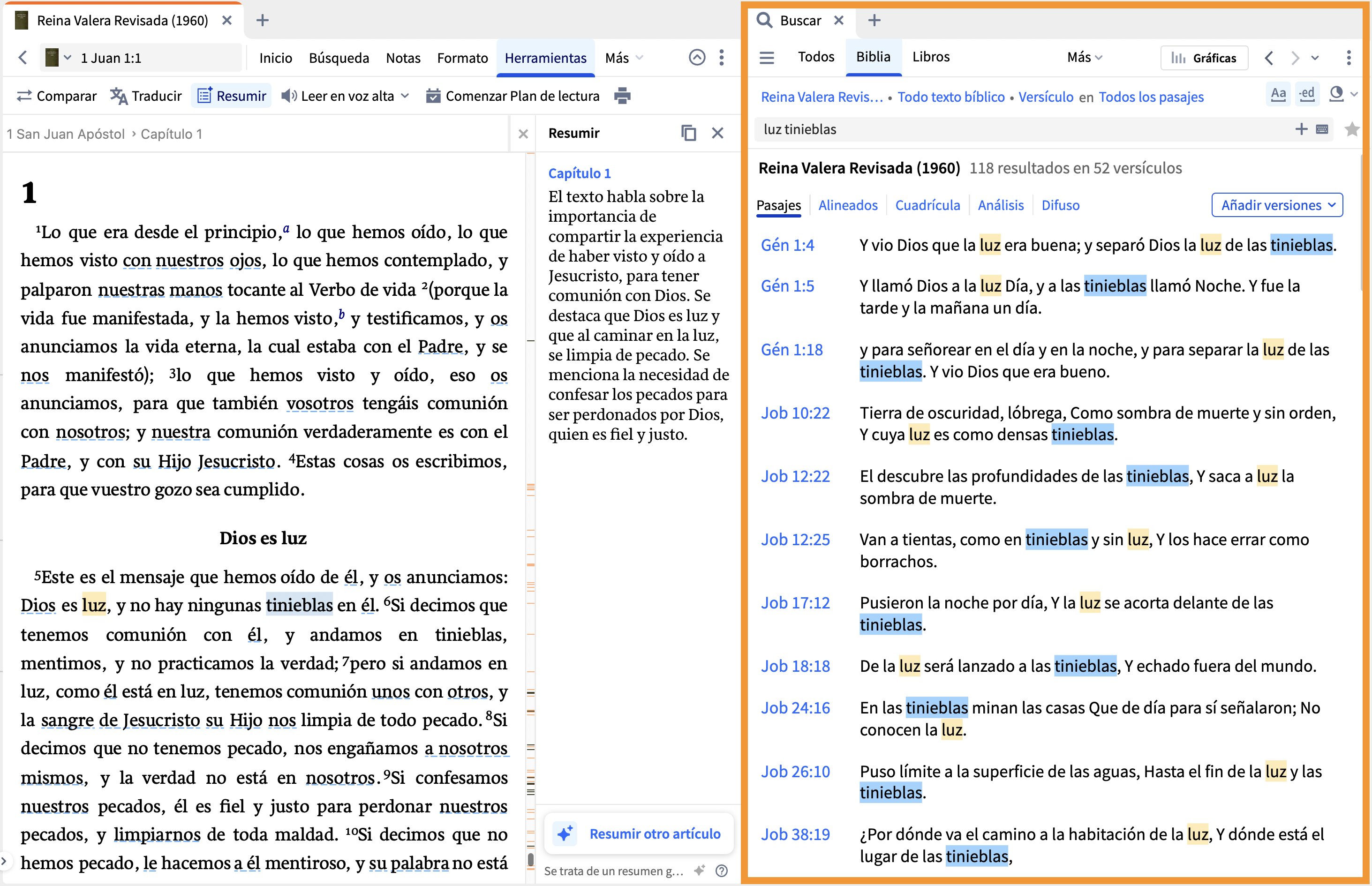Click the plus icon in search field
The height and width of the screenshot is (886, 1372).
(x=1301, y=129)
